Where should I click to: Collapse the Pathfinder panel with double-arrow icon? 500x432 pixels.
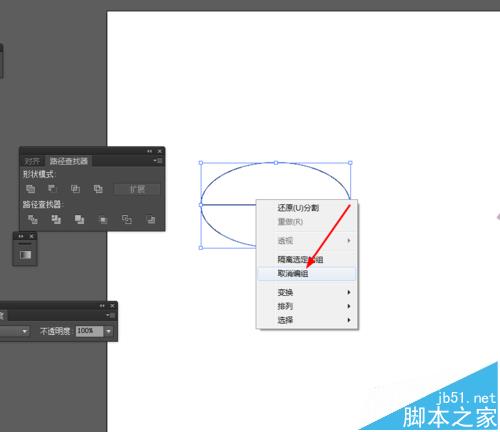pos(150,151)
